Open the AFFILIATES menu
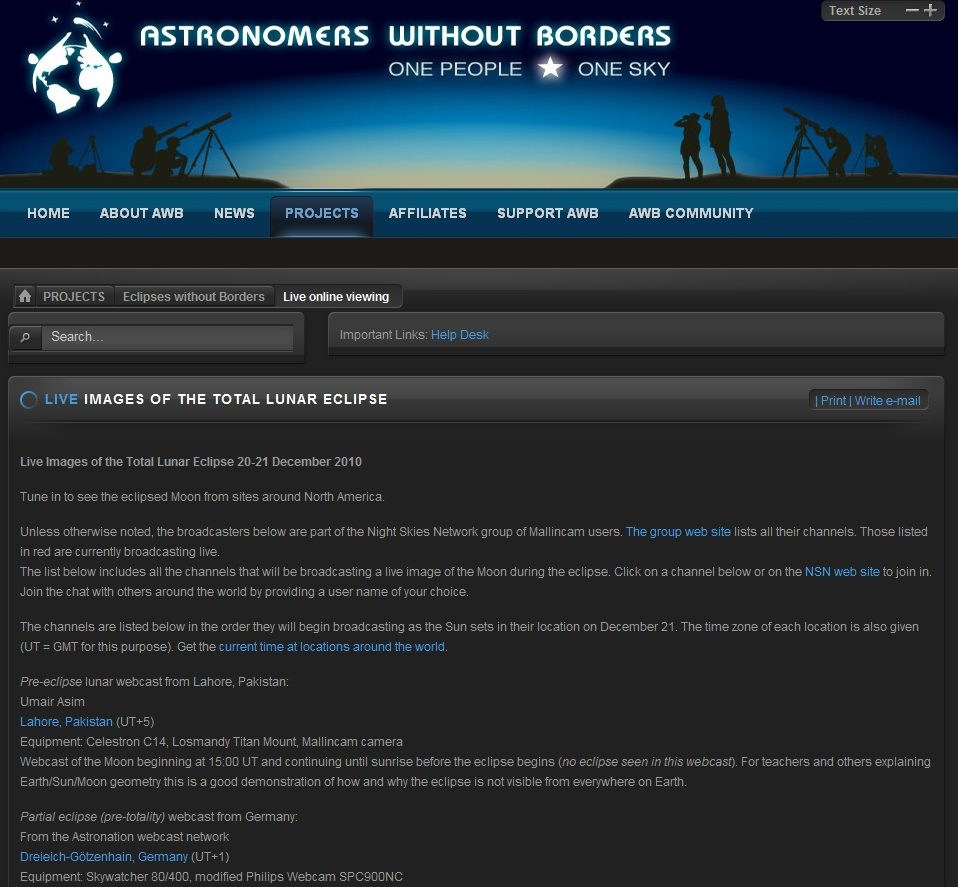The width and height of the screenshot is (958, 887). 428,213
